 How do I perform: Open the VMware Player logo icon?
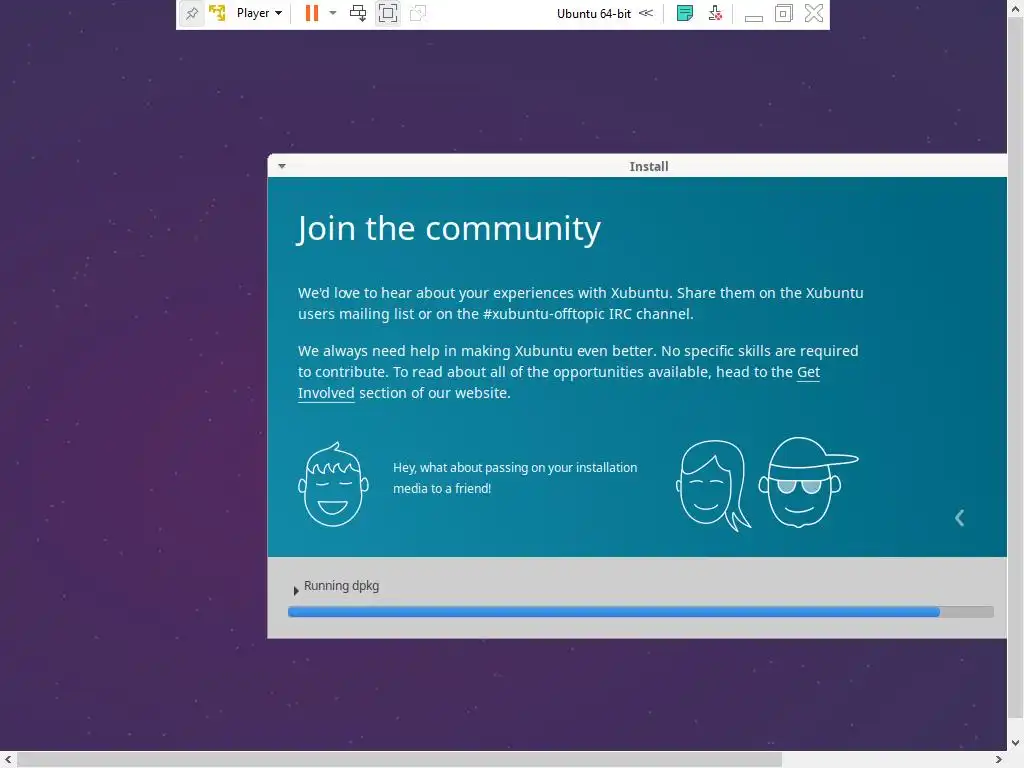[217, 13]
